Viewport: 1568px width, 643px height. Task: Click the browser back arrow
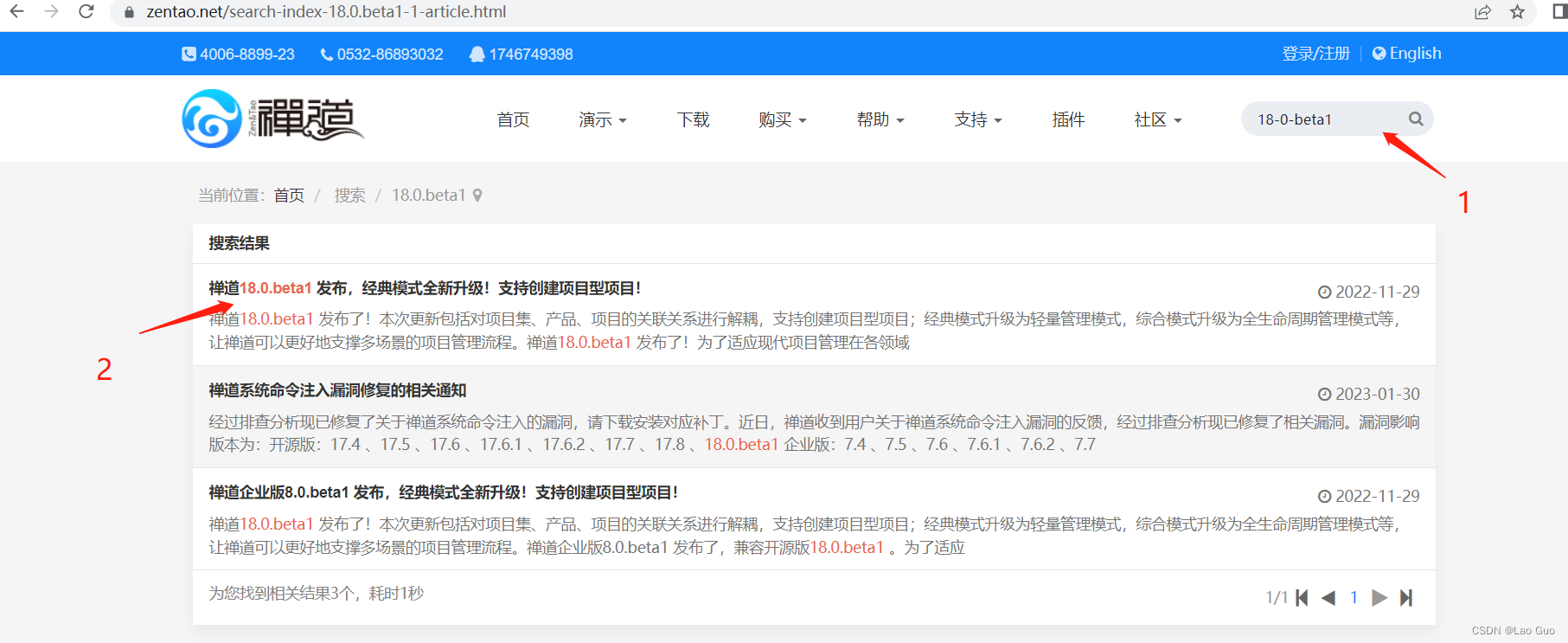pyautogui.click(x=16, y=11)
